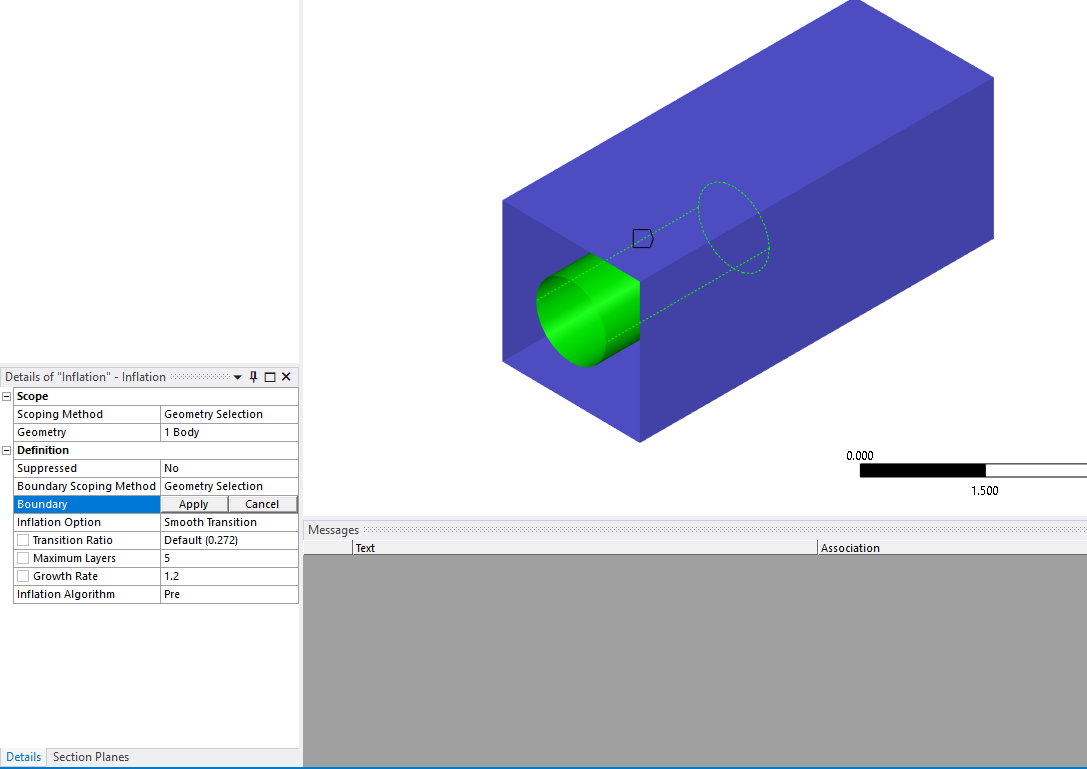Click the Cancel button for Boundary
The image size is (1087, 769).
262,504
